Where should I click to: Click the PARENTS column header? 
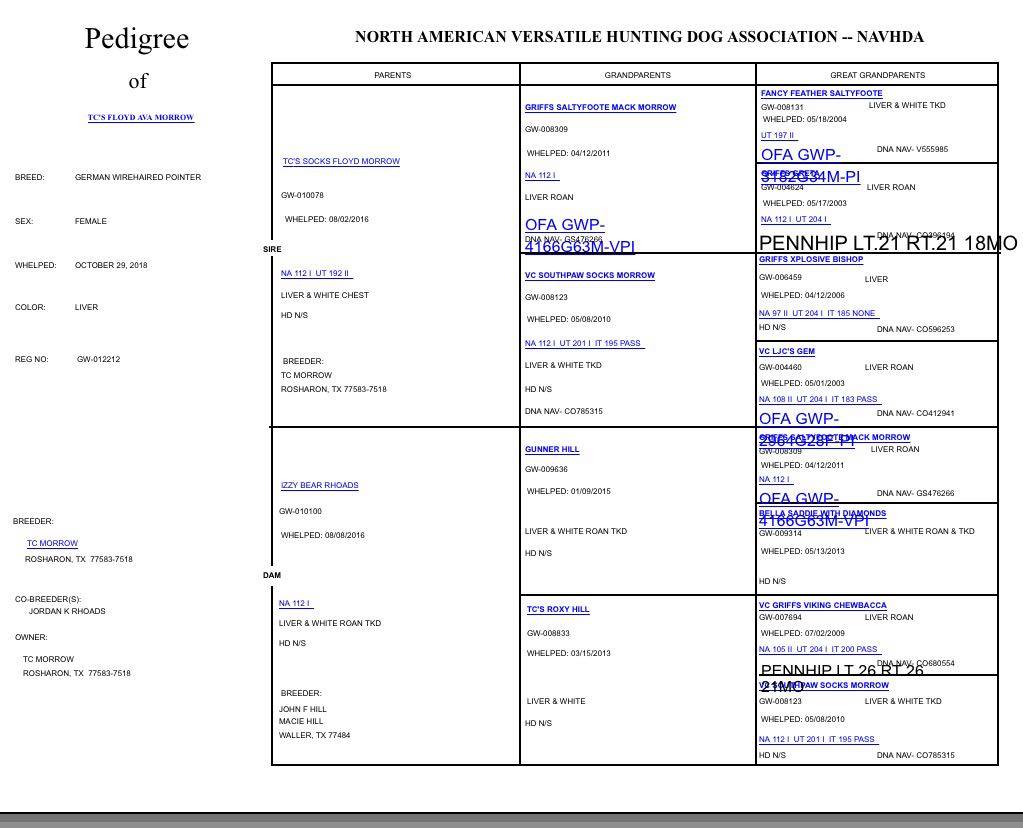pos(393,75)
